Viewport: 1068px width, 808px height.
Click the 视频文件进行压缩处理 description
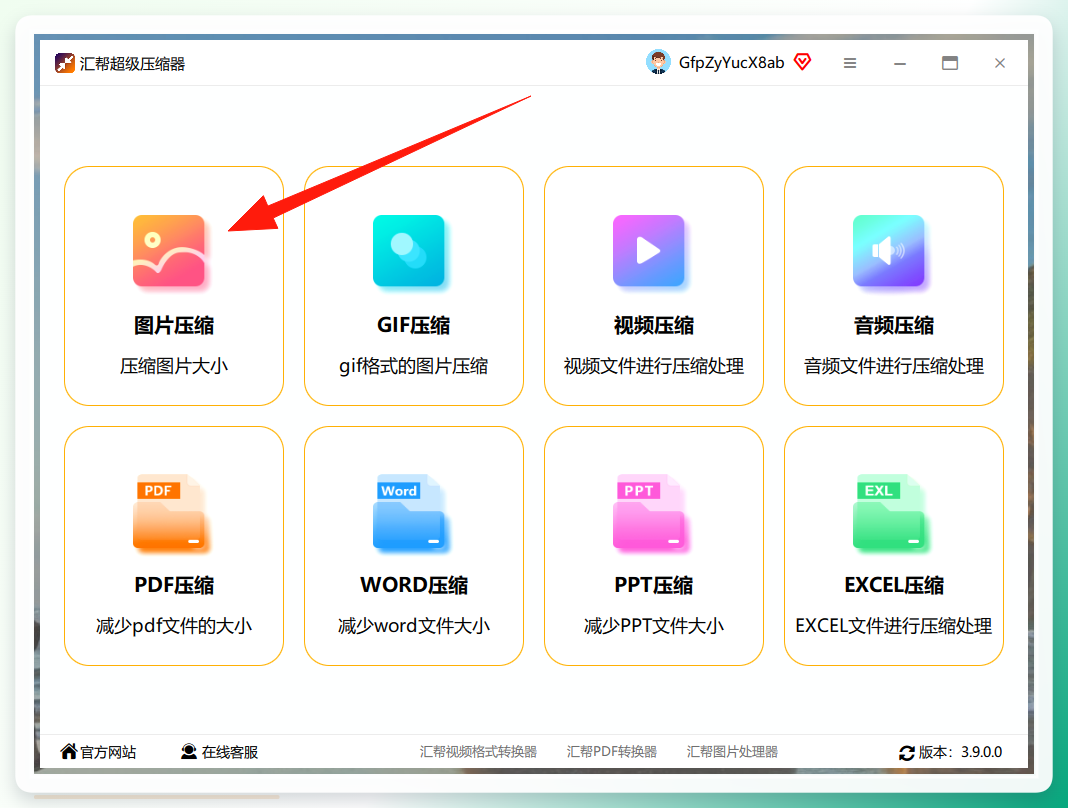[654, 367]
